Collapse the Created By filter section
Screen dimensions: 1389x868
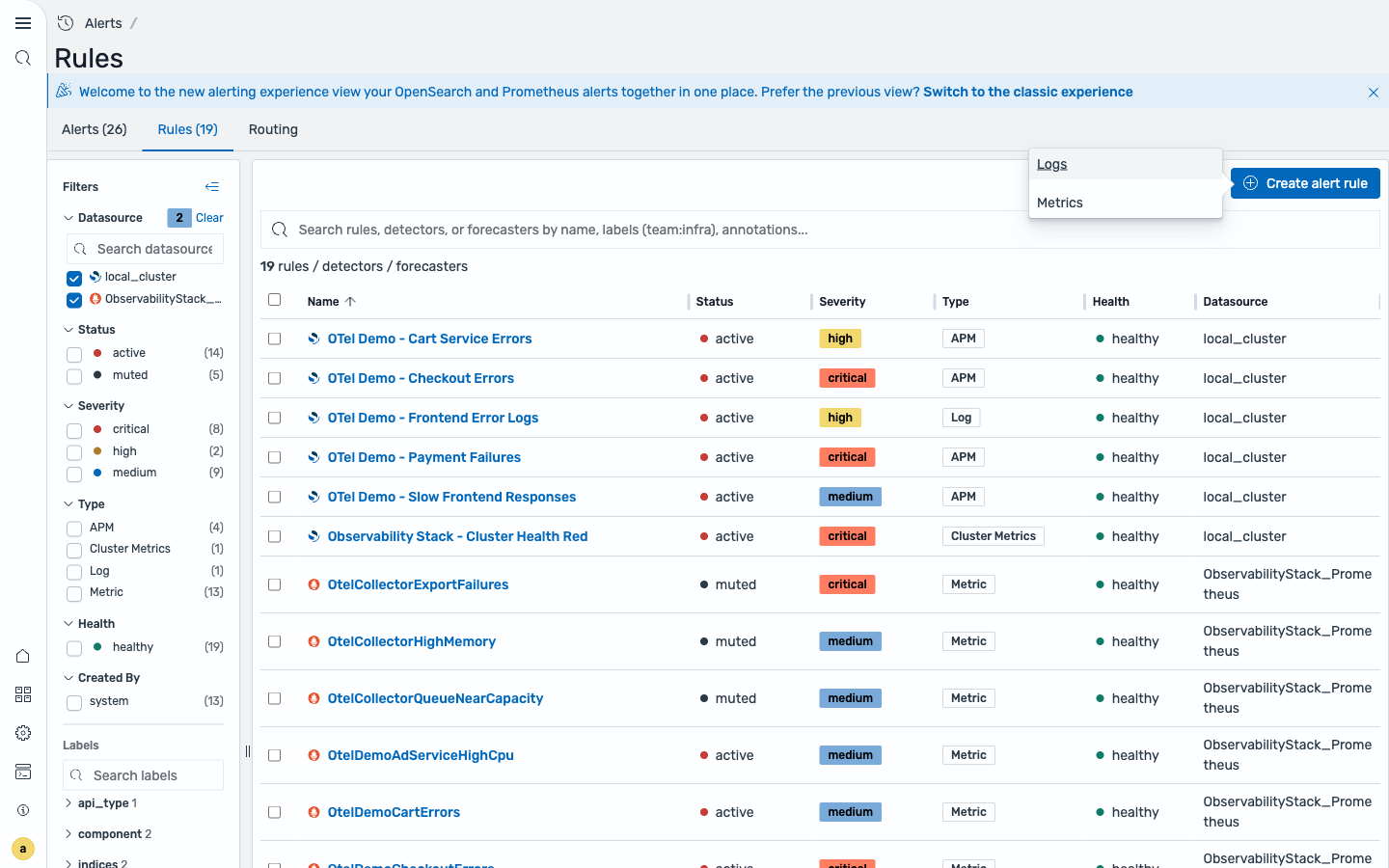click(68, 678)
